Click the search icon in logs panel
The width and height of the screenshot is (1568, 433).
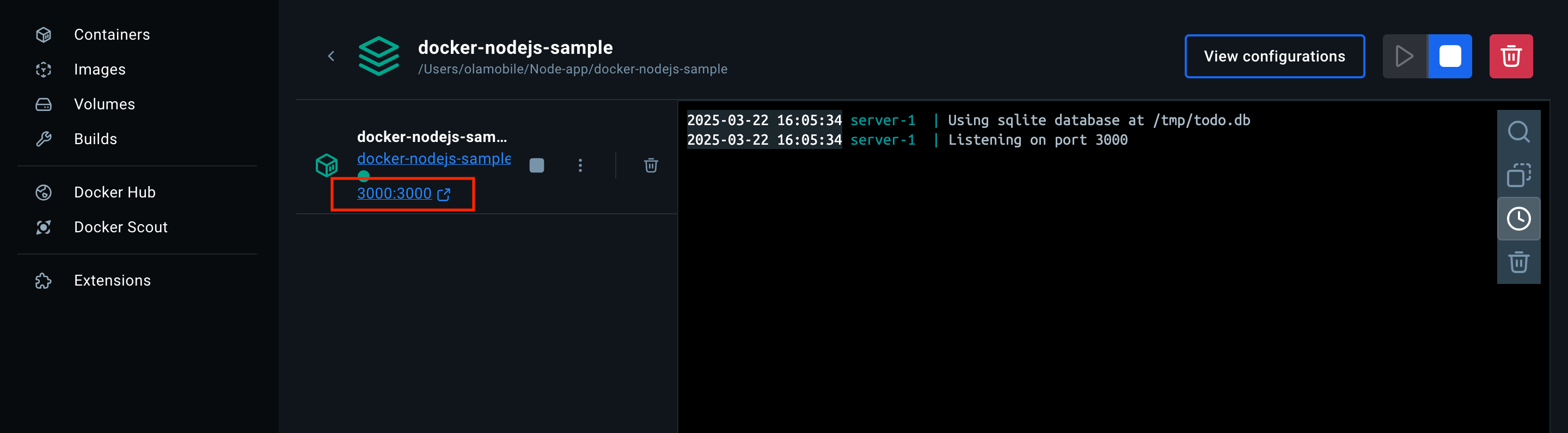1518,131
